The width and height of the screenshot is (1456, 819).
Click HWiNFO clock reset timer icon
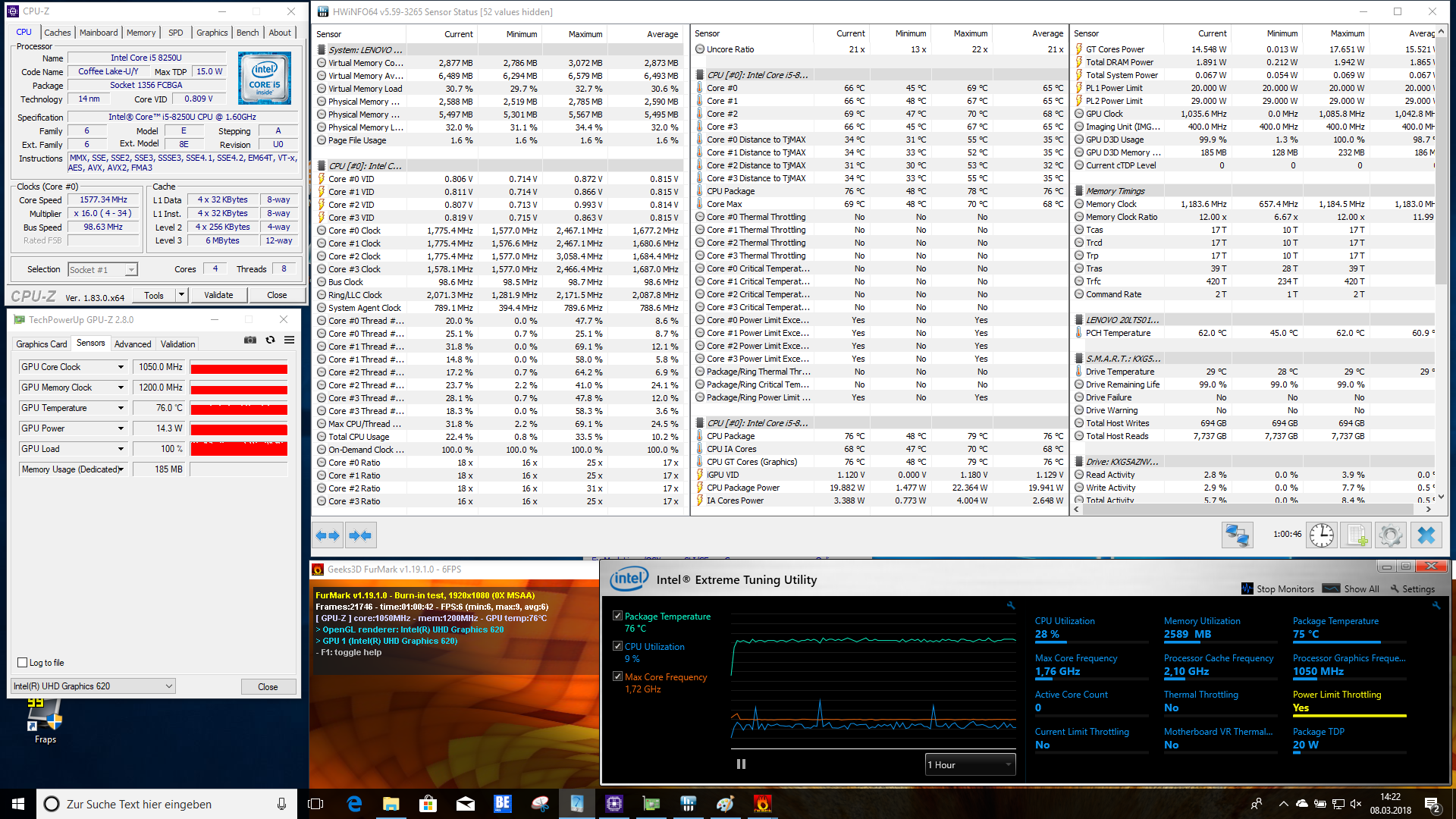click(x=1322, y=535)
